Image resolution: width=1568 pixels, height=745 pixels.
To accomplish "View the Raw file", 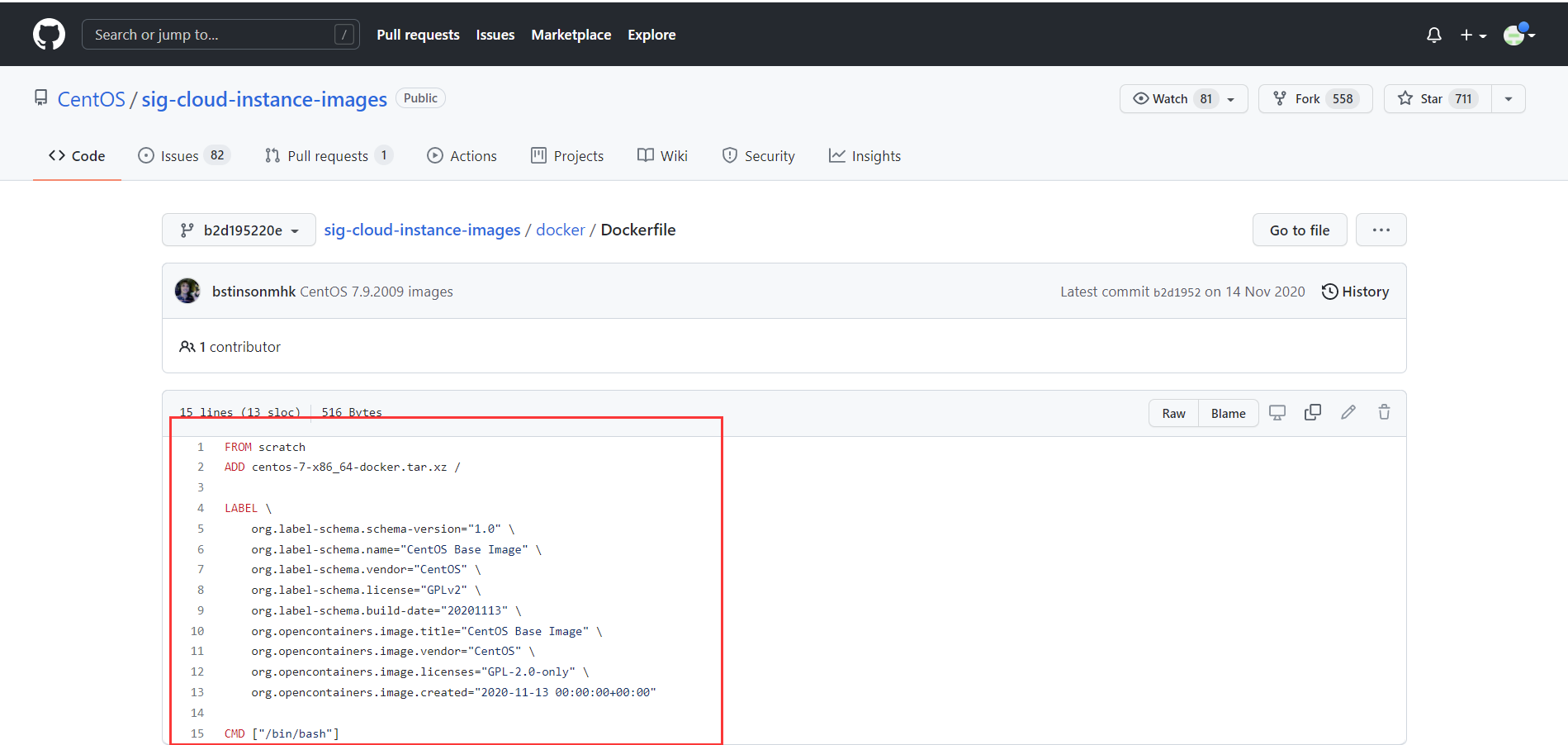I will tap(1173, 413).
